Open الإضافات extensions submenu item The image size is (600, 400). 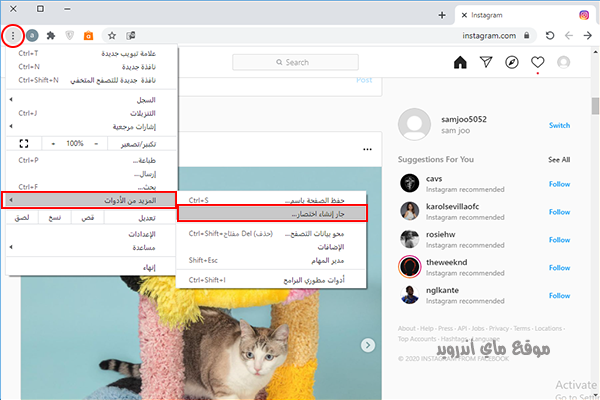[271, 247]
